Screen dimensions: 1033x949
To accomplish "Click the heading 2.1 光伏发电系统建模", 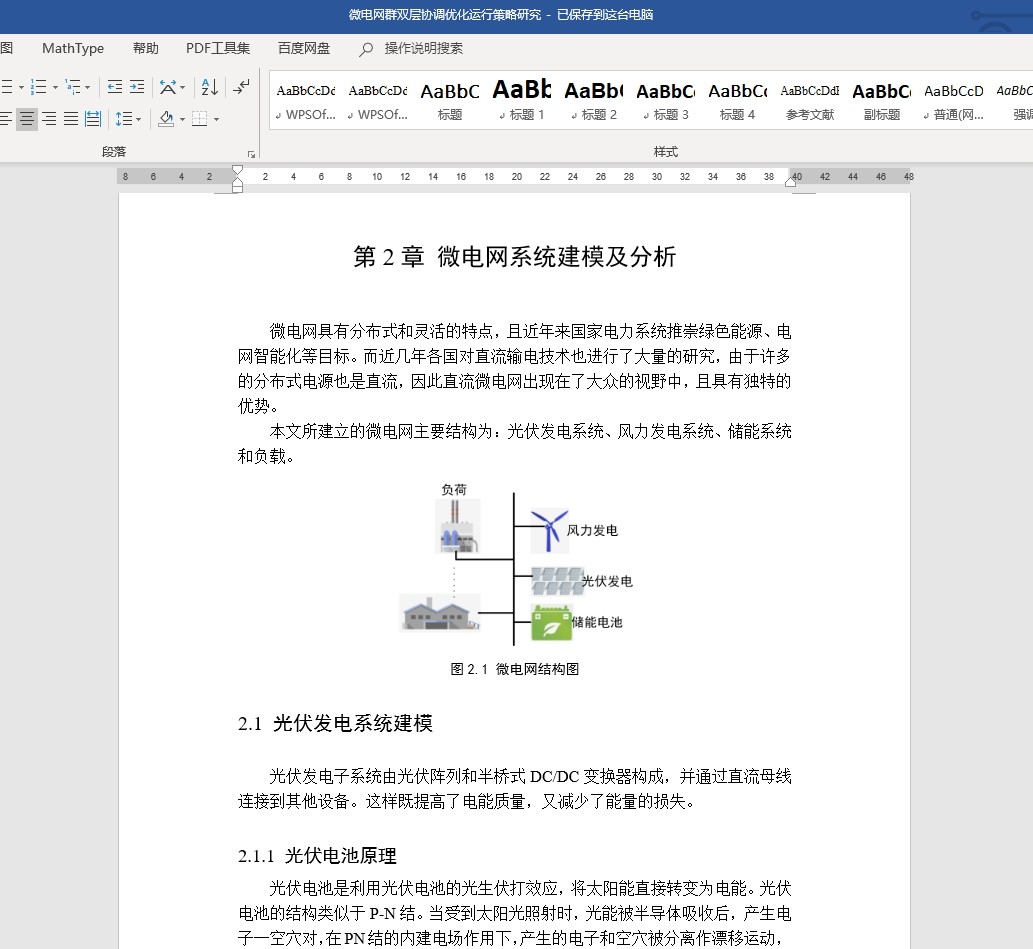I will pos(335,723).
